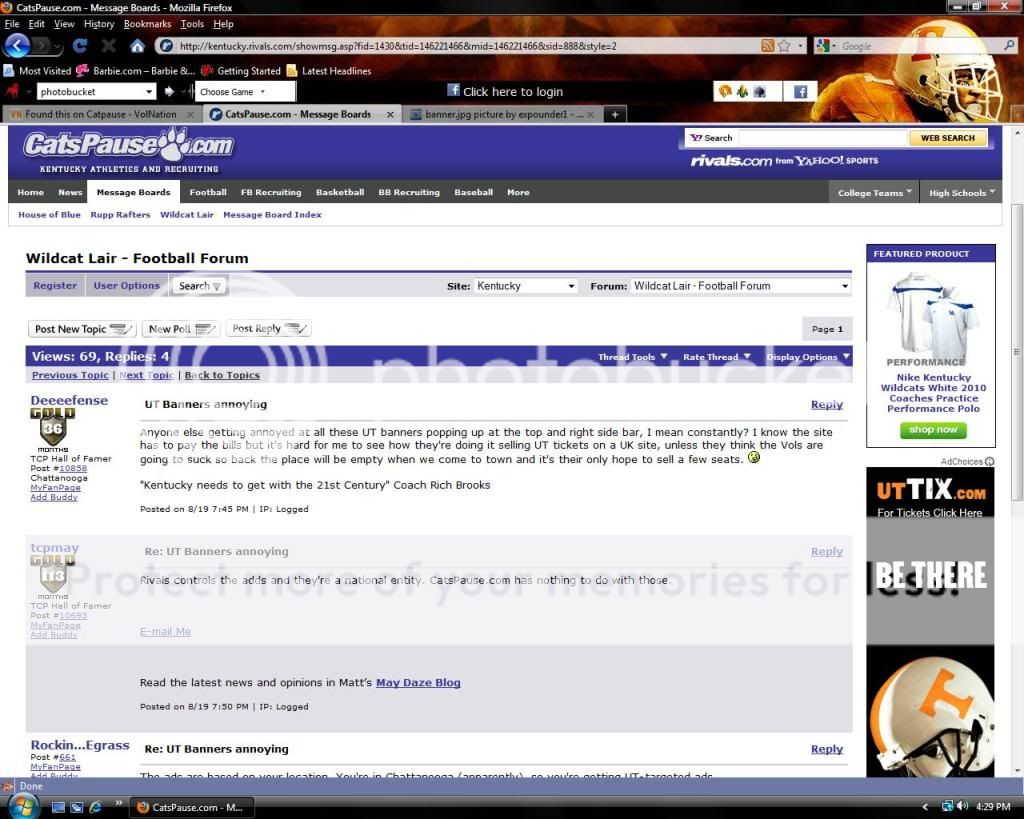Open a new tab with the plus button
1024x819 pixels.
point(615,114)
